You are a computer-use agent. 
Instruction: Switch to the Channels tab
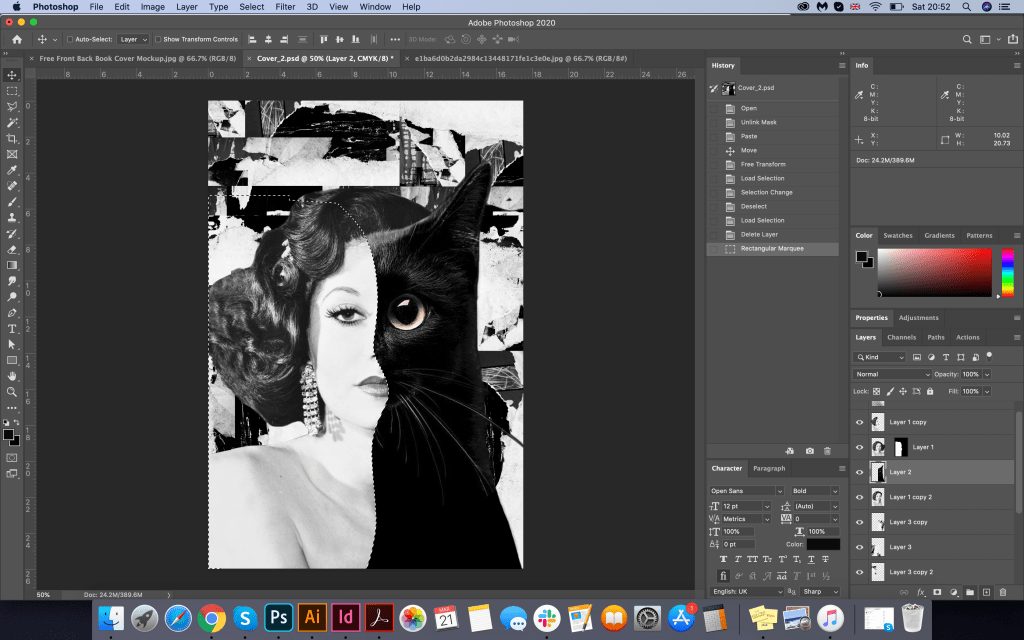[x=901, y=337]
